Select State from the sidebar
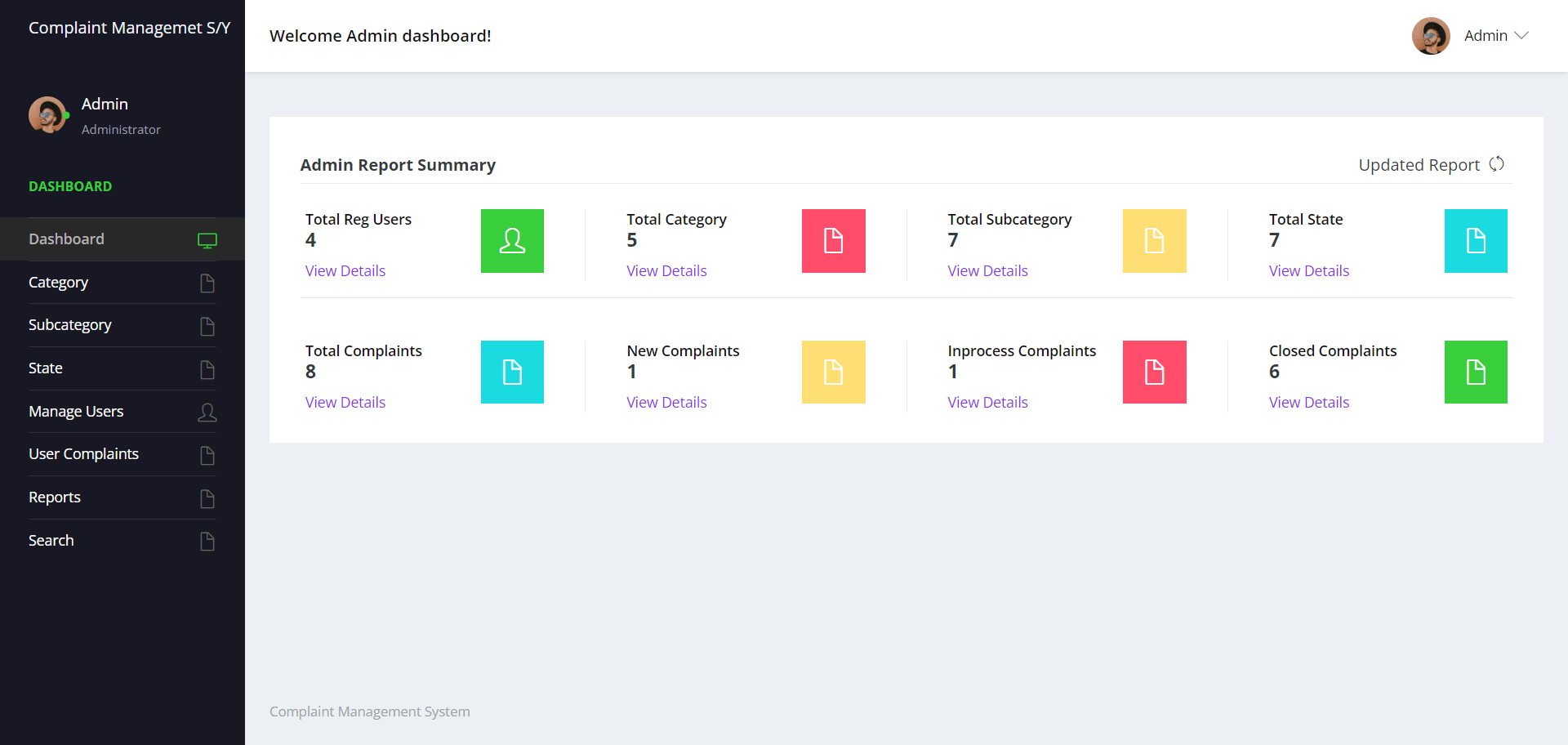The width and height of the screenshot is (1568, 745). [x=46, y=368]
